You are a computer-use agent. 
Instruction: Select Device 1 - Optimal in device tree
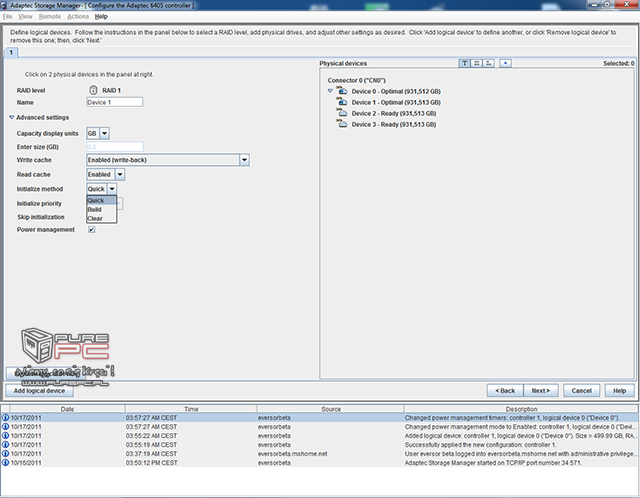pyautogui.click(x=396, y=102)
